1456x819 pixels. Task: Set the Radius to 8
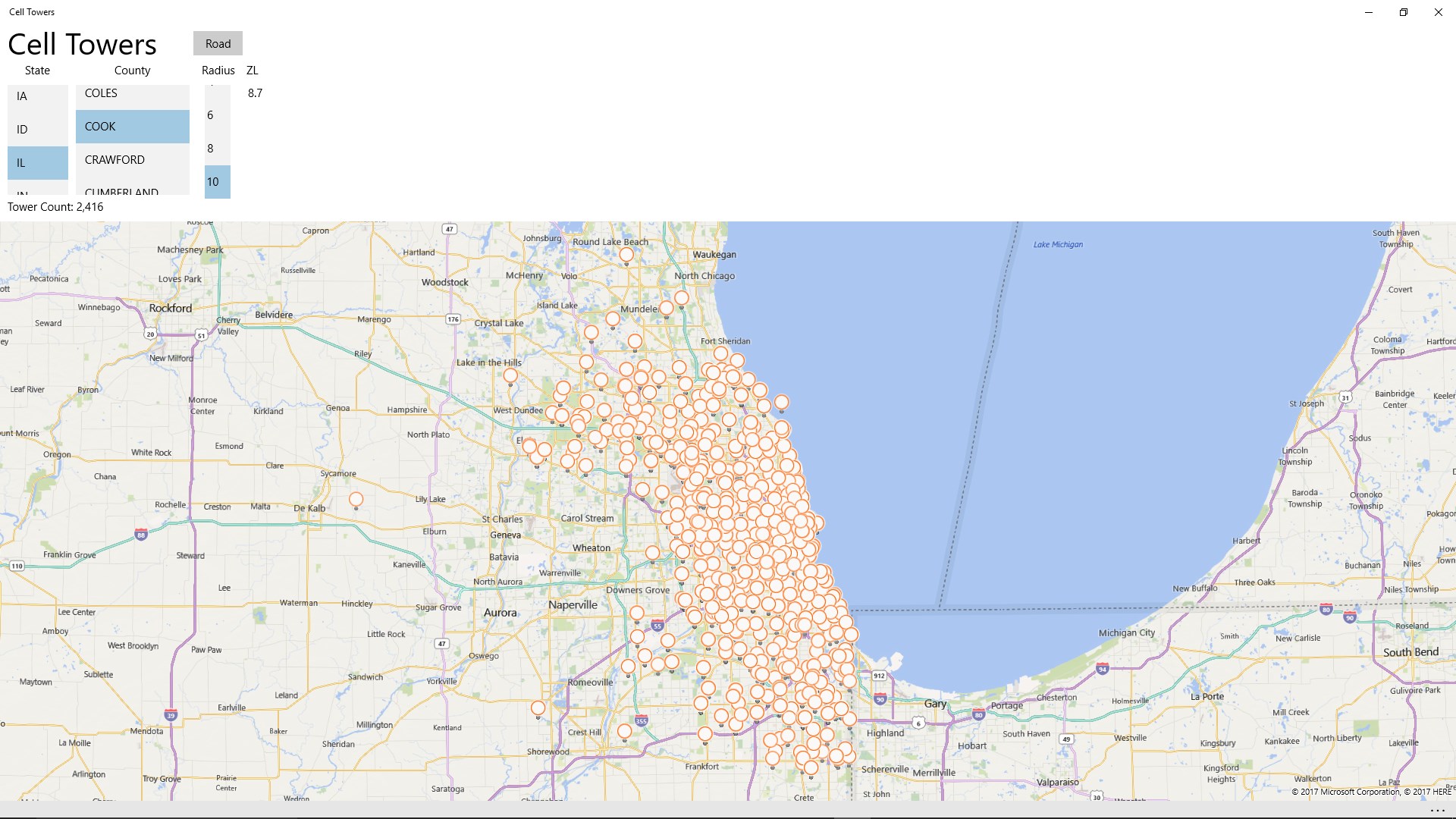217,149
